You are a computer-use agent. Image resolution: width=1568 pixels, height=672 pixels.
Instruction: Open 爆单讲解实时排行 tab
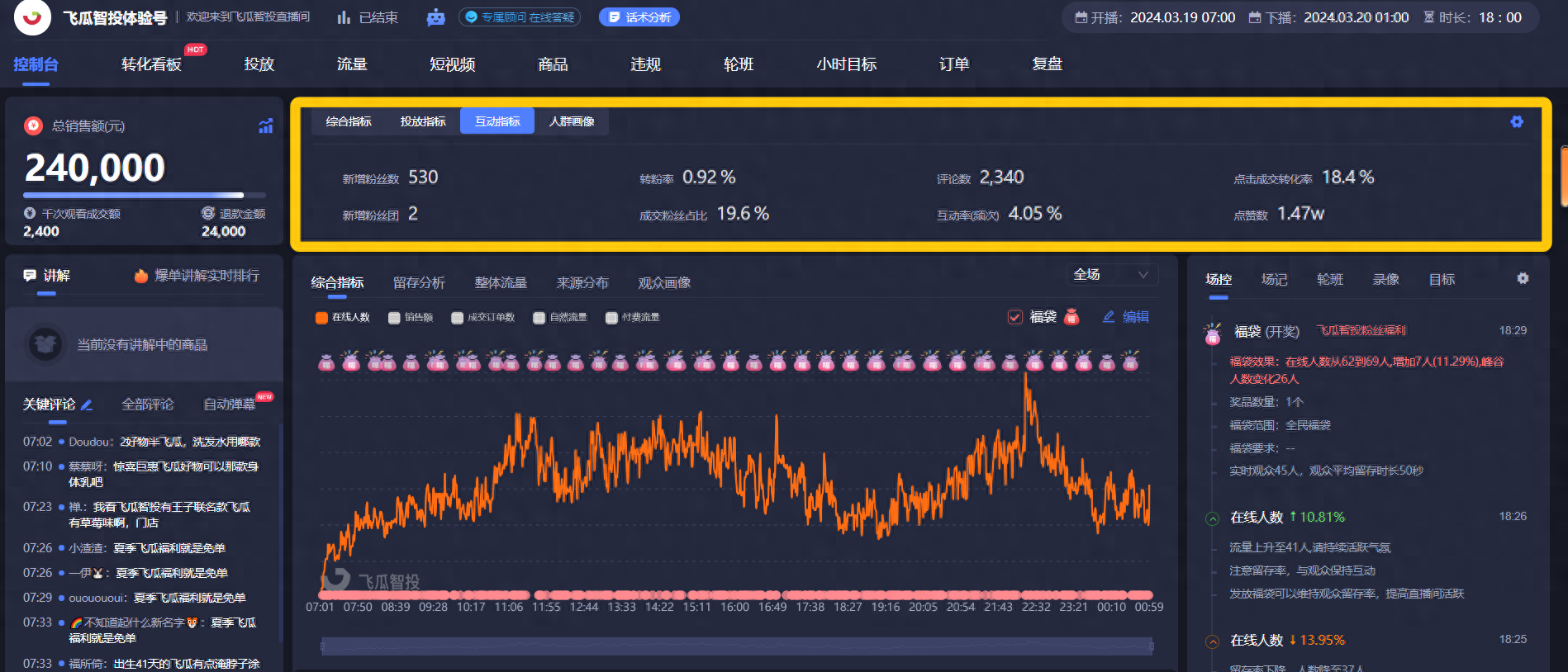197,276
